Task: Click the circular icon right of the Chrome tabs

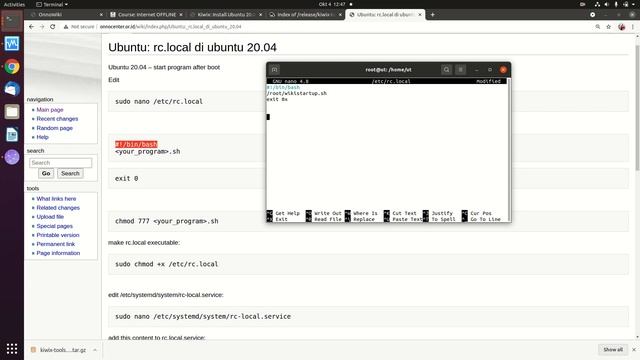Action: (593, 15)
